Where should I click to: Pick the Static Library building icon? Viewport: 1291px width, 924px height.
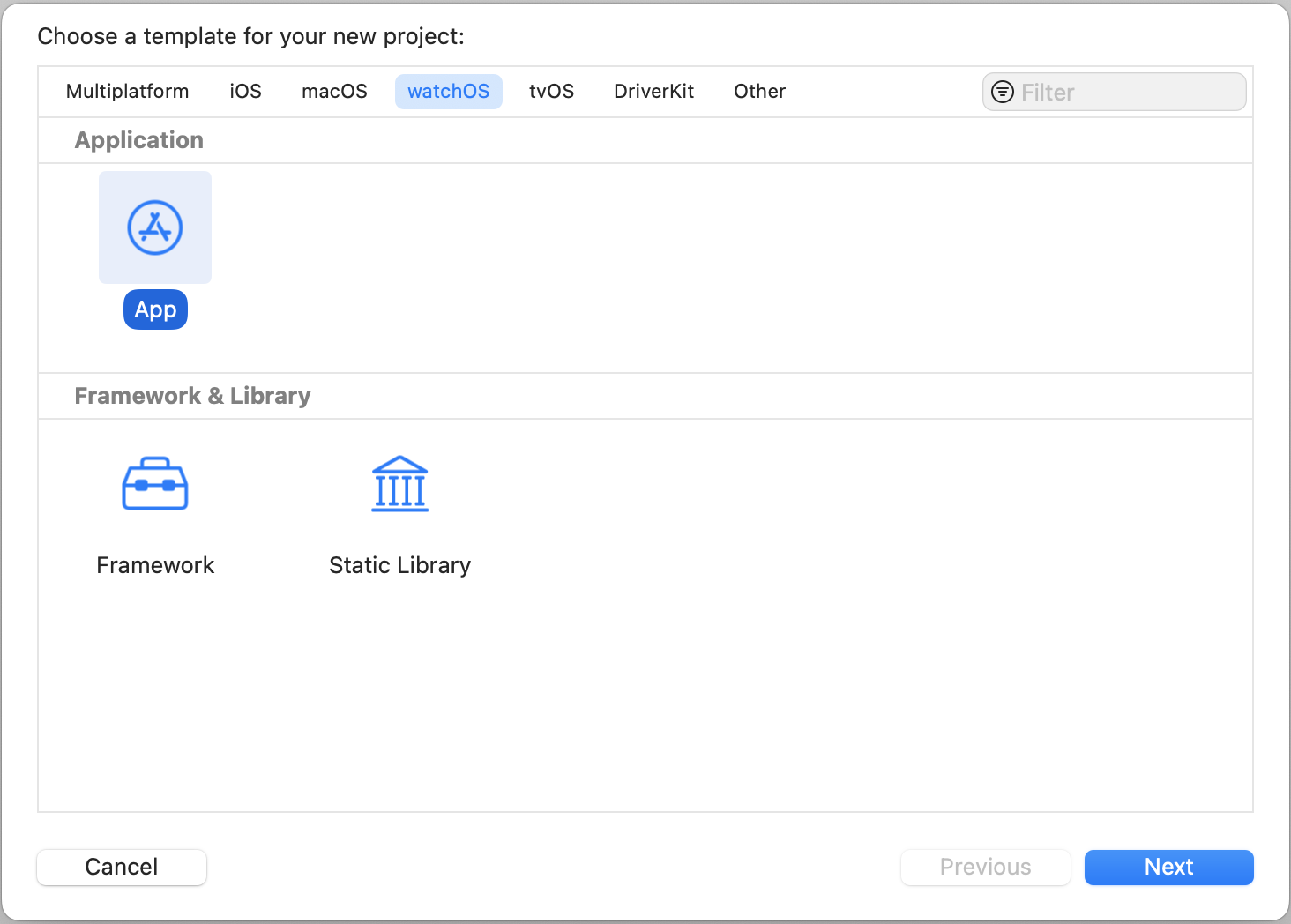click(399, 484)
